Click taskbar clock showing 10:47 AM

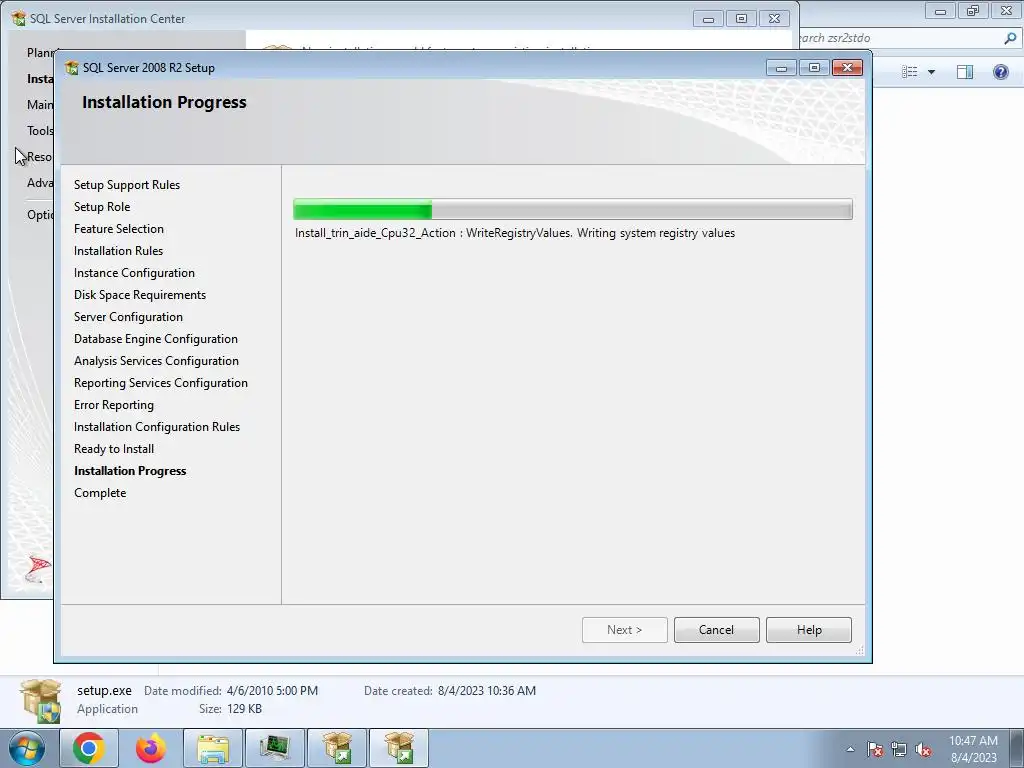pos(973,749)
